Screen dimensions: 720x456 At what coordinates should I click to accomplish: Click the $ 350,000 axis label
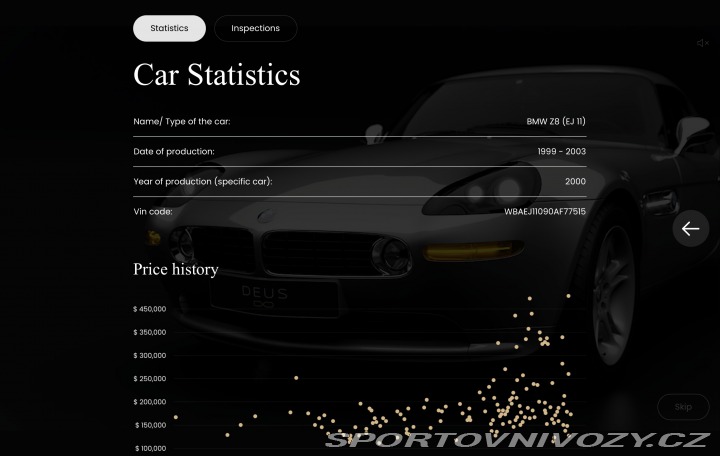click(149, 332)
